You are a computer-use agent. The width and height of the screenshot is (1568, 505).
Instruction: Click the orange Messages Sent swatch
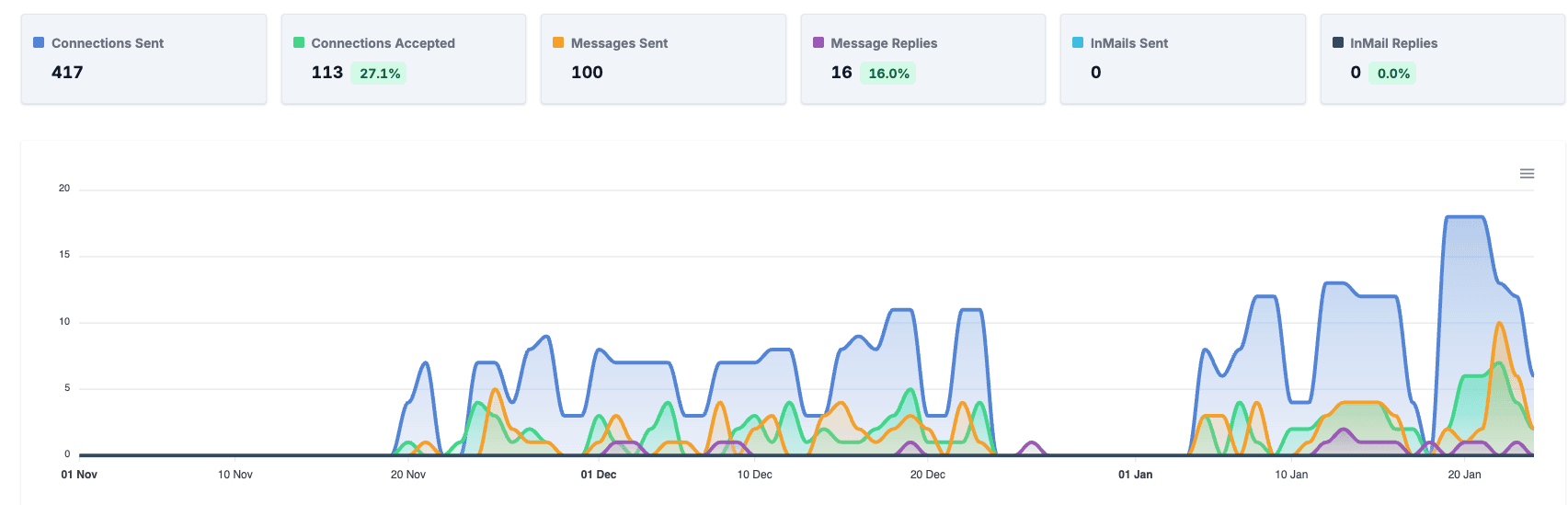558,42
